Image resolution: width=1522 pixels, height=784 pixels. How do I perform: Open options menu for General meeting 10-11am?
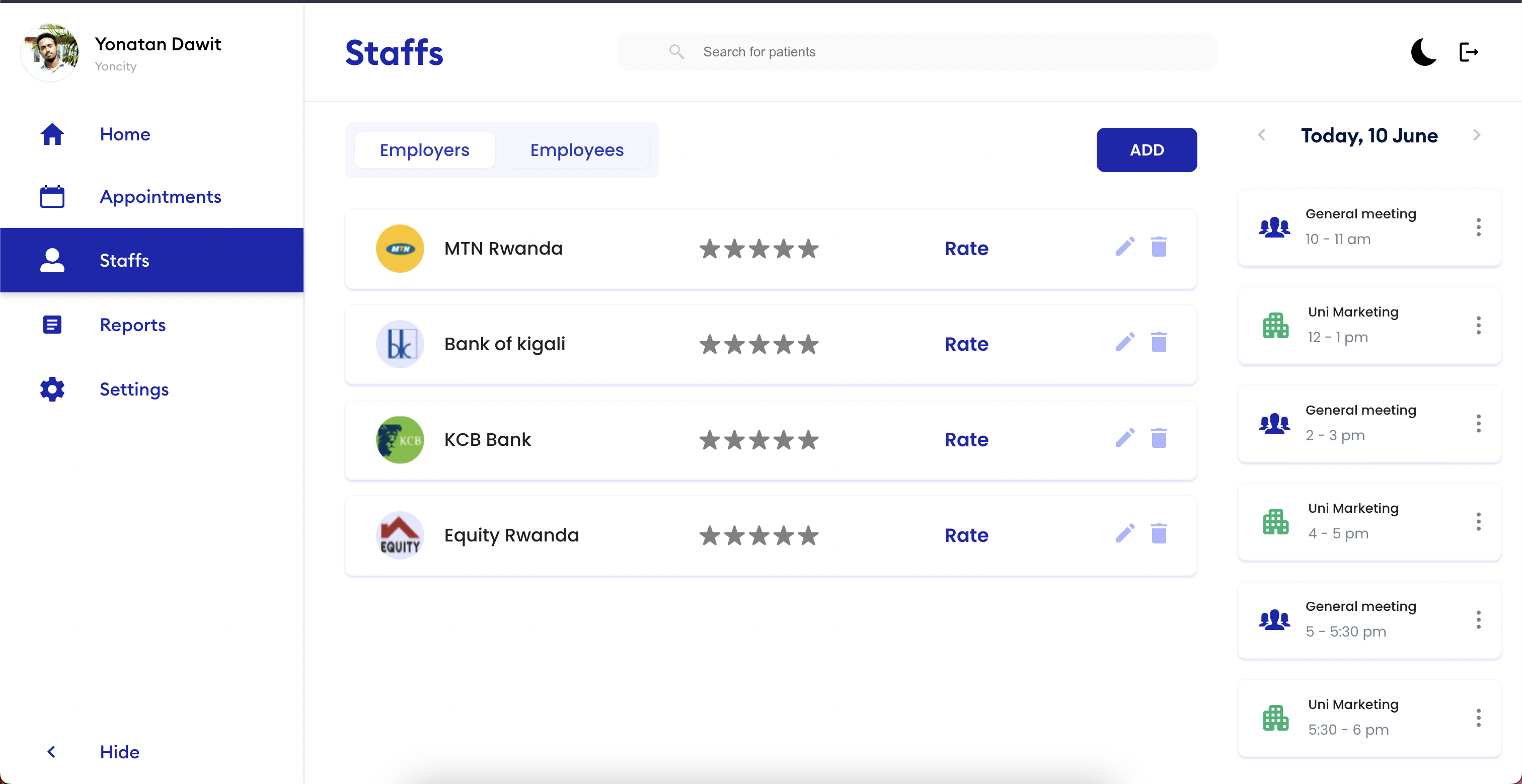[x=1479, y=227]
